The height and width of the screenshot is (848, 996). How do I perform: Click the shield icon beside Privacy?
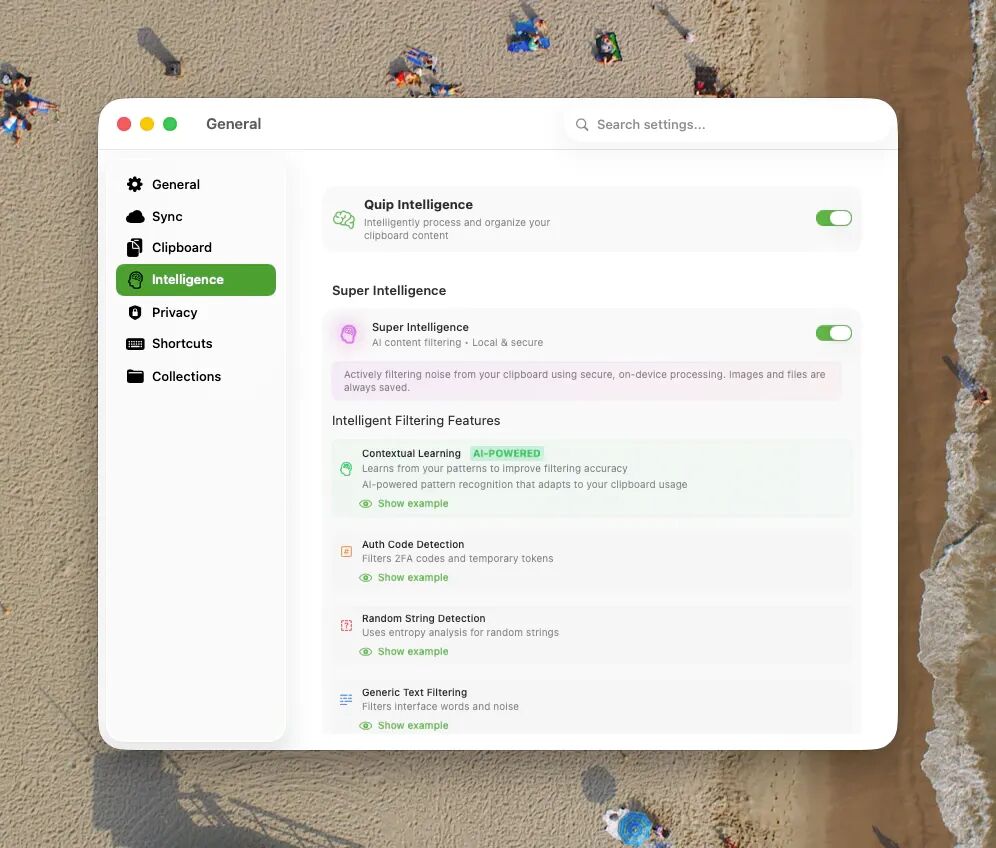tap(135, 313)
